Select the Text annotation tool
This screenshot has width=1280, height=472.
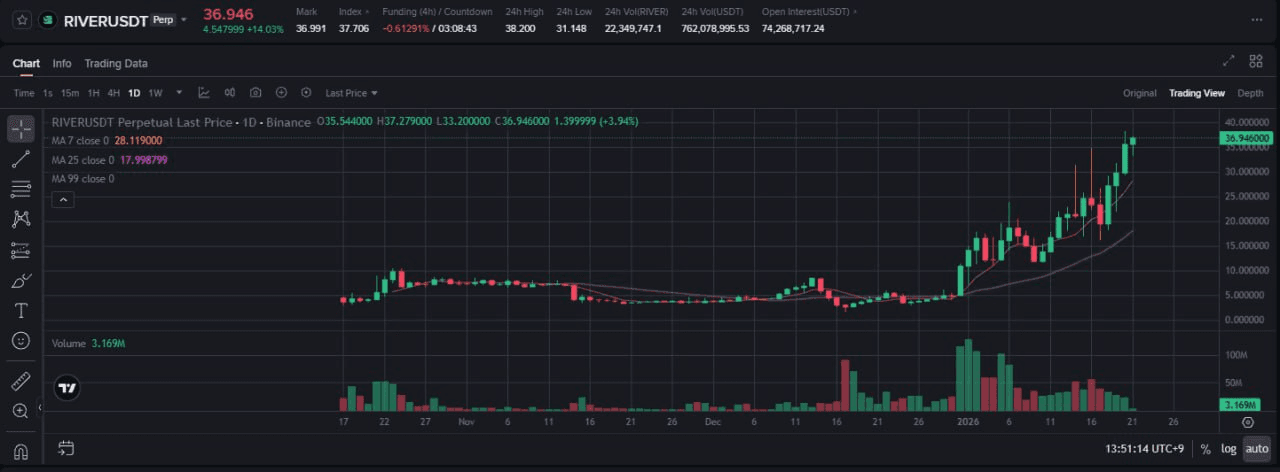coord(21,310)
